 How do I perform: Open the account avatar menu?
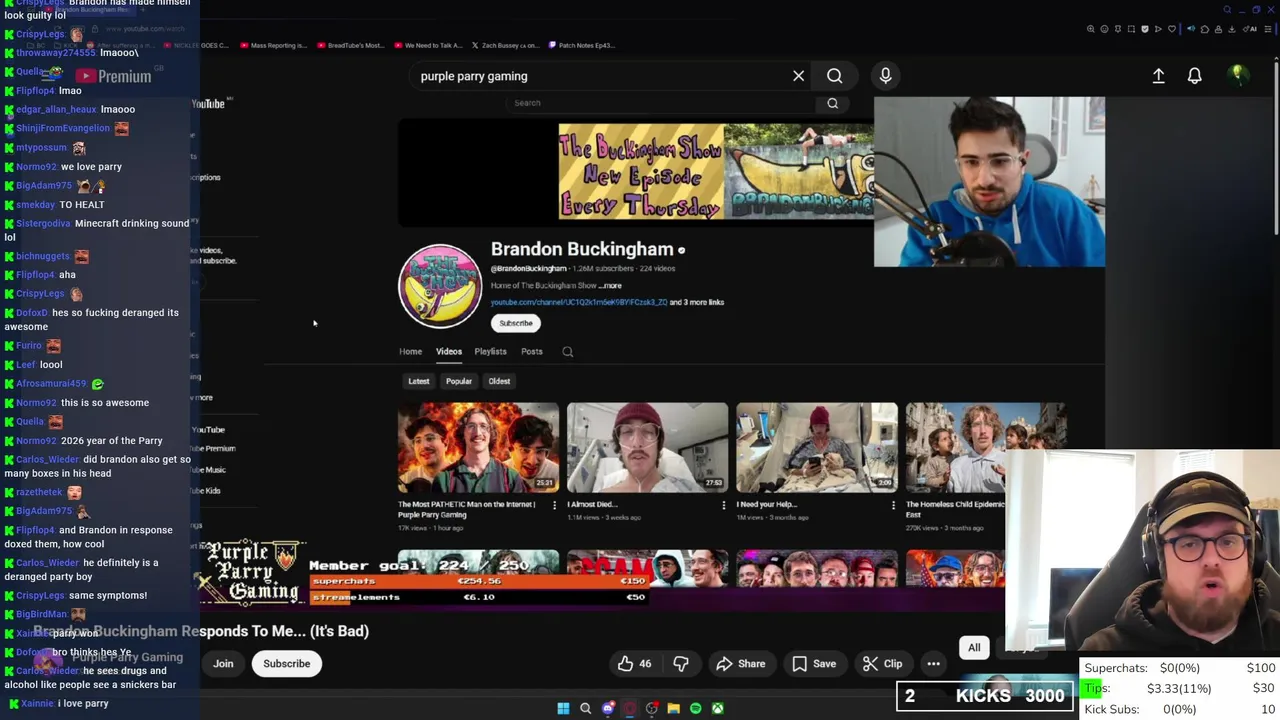click(1238, 75)
